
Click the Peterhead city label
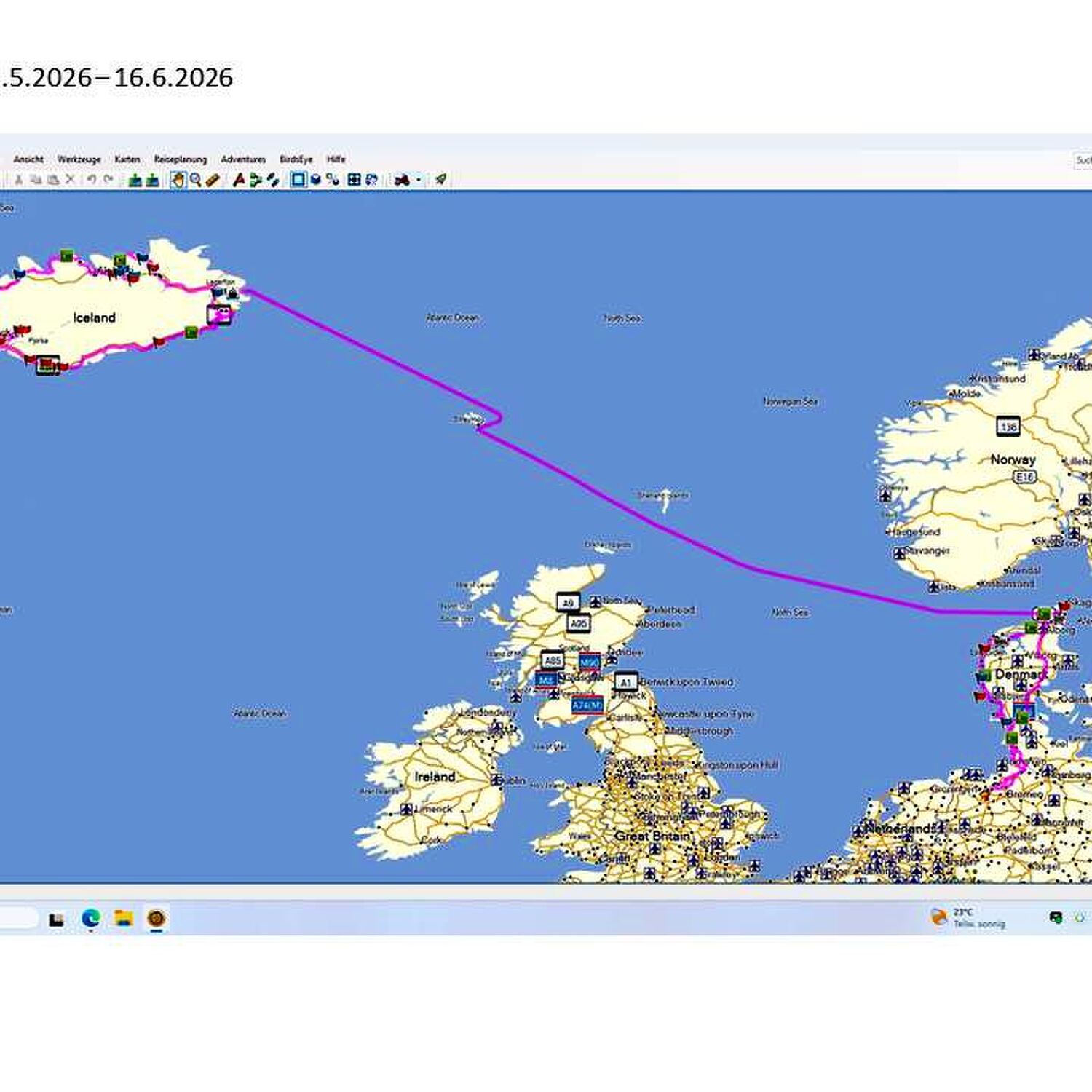(x=671, y=609)
